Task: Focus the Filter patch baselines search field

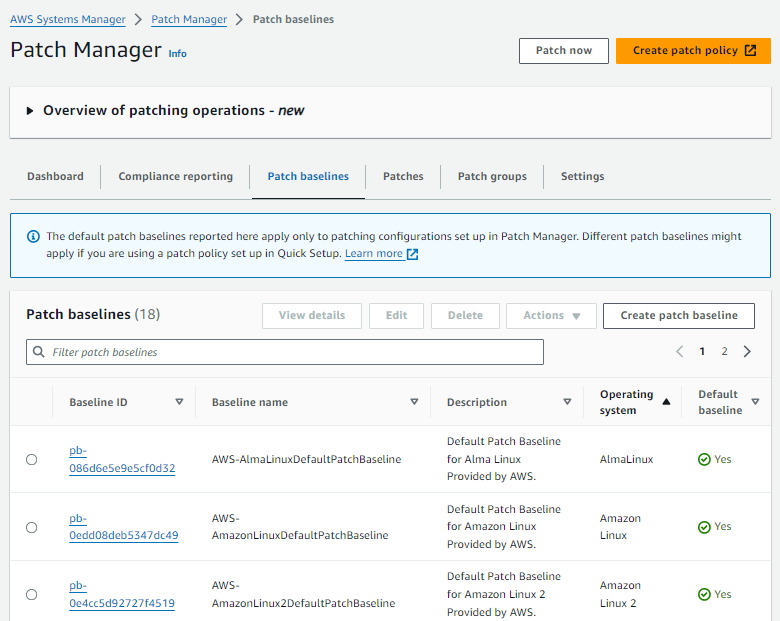Action: [x=285, y=352]
